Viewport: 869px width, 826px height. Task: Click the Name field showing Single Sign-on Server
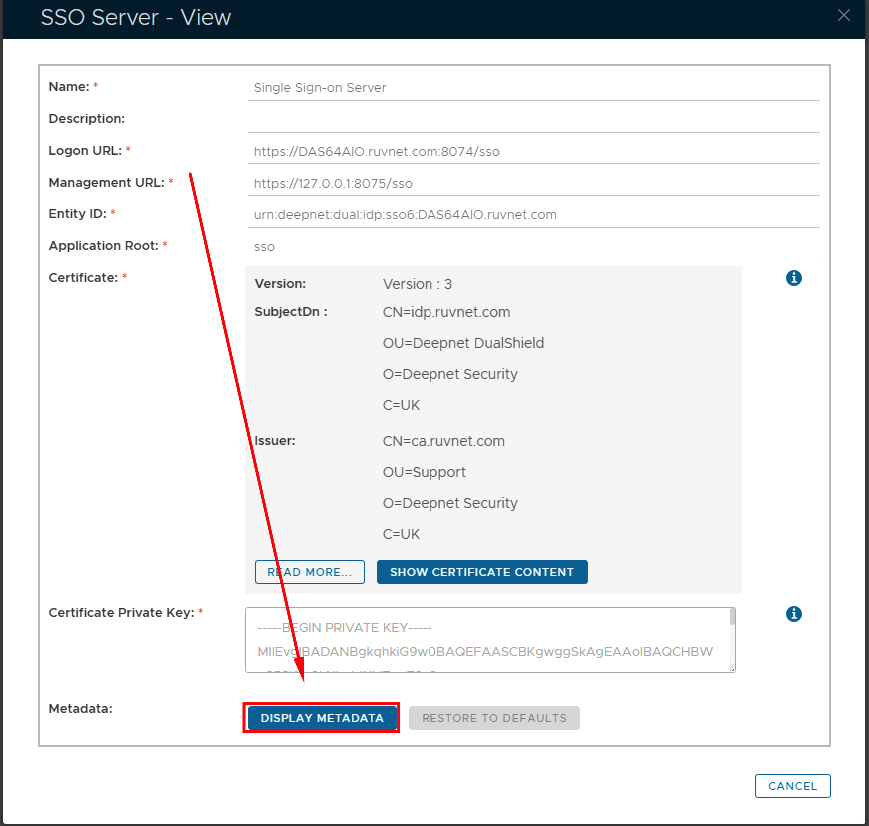click(x=533, y=87)
